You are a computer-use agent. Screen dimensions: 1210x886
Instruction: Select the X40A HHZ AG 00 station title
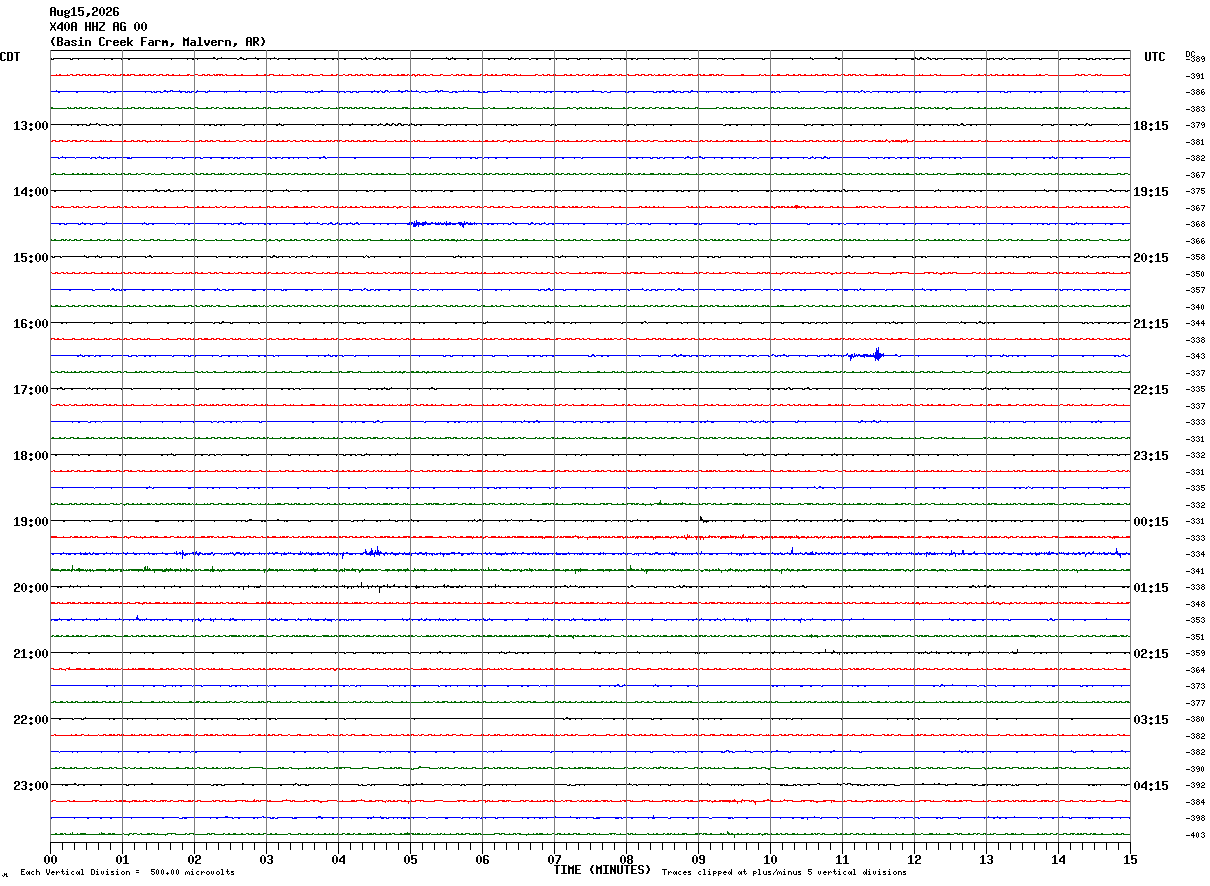98,27
